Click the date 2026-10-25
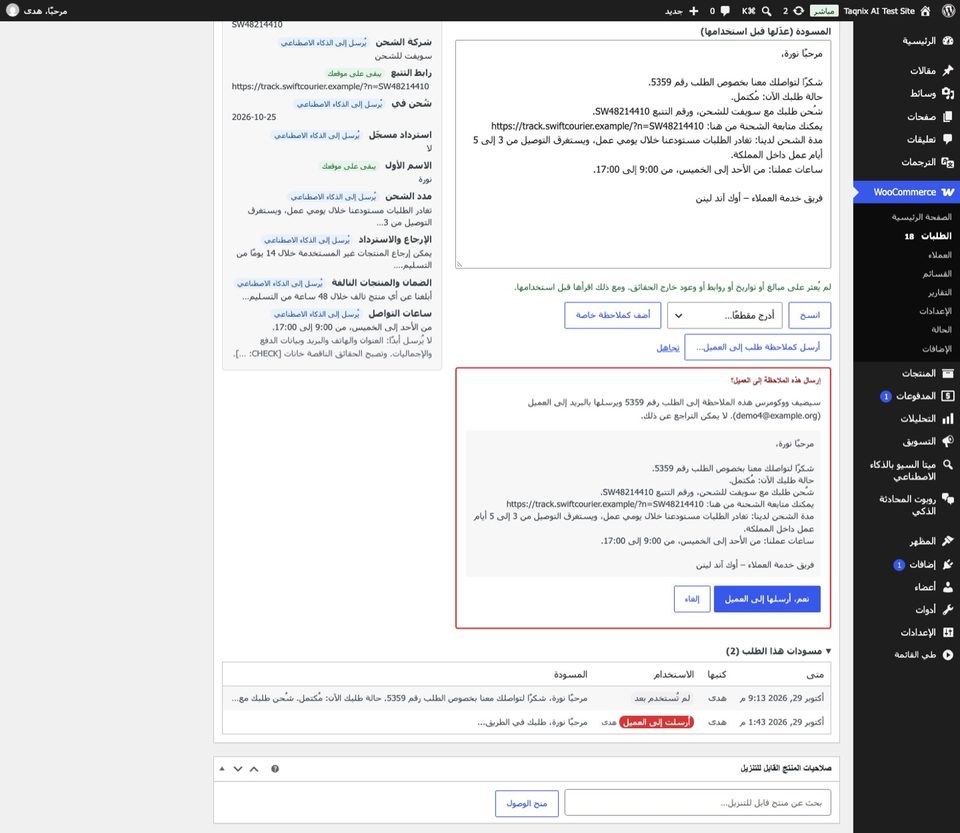Screen dimensions: 960x833 (x=254, y=117)
